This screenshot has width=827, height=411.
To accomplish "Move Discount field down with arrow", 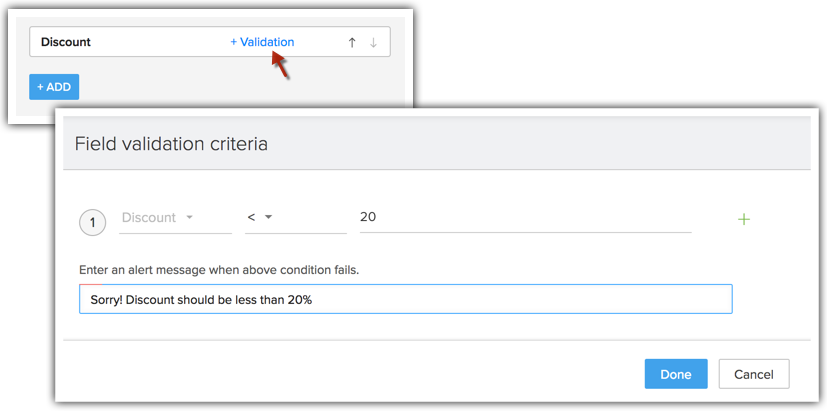I will click(374, 42).
